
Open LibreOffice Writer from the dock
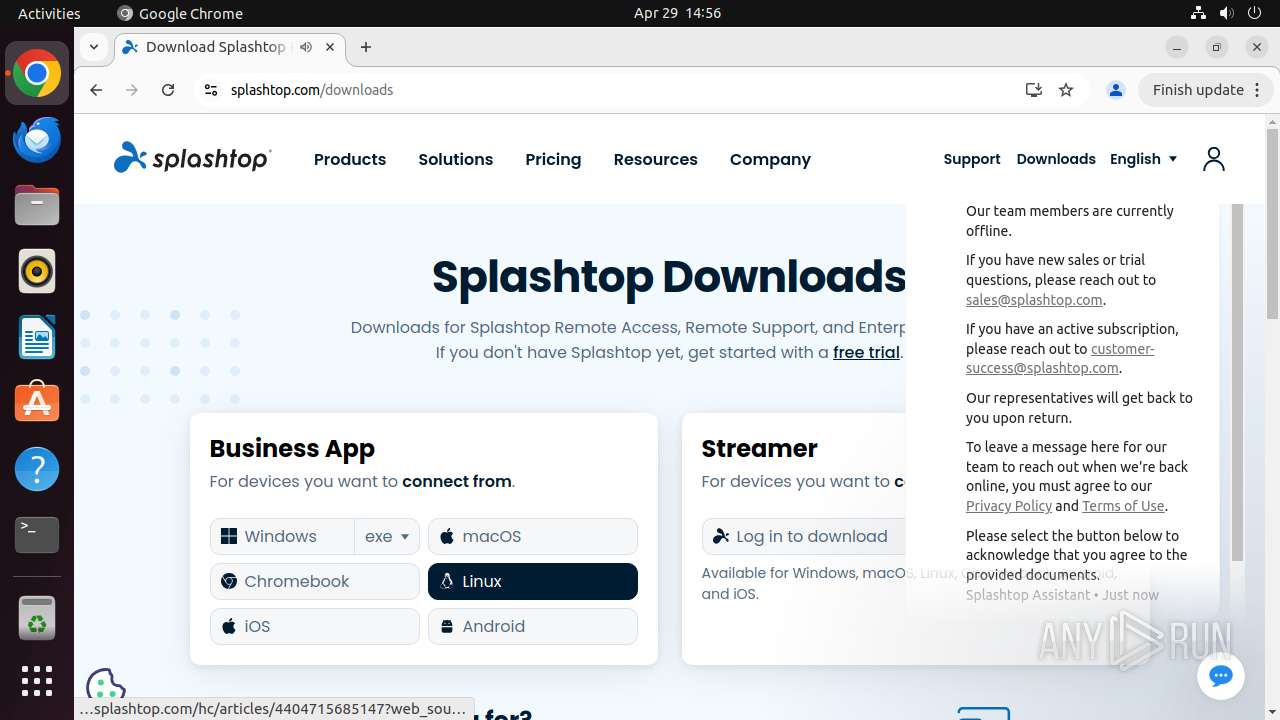[37, 338]
